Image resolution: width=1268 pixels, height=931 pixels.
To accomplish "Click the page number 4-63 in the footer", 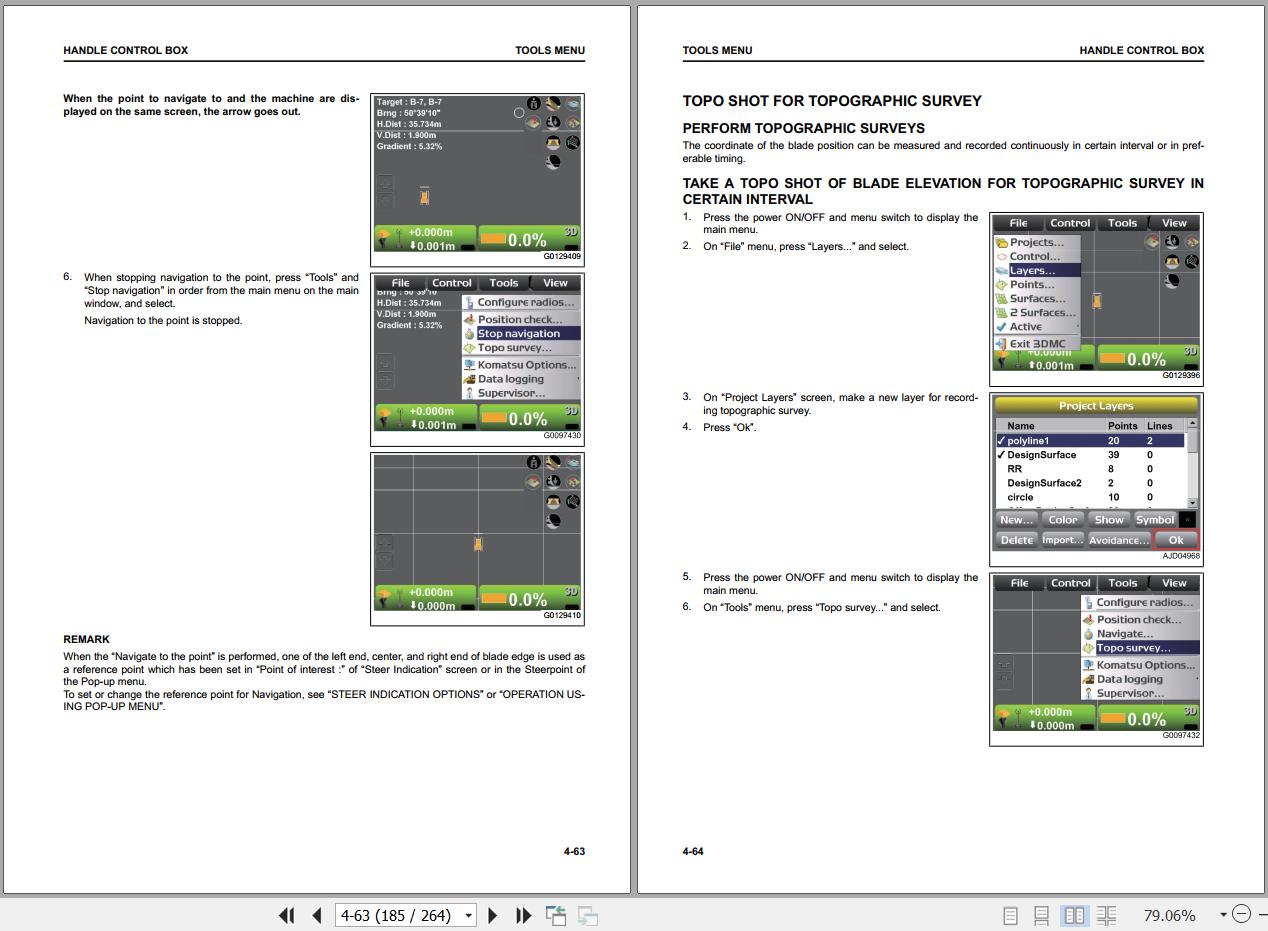I will [x=574, y=851].
